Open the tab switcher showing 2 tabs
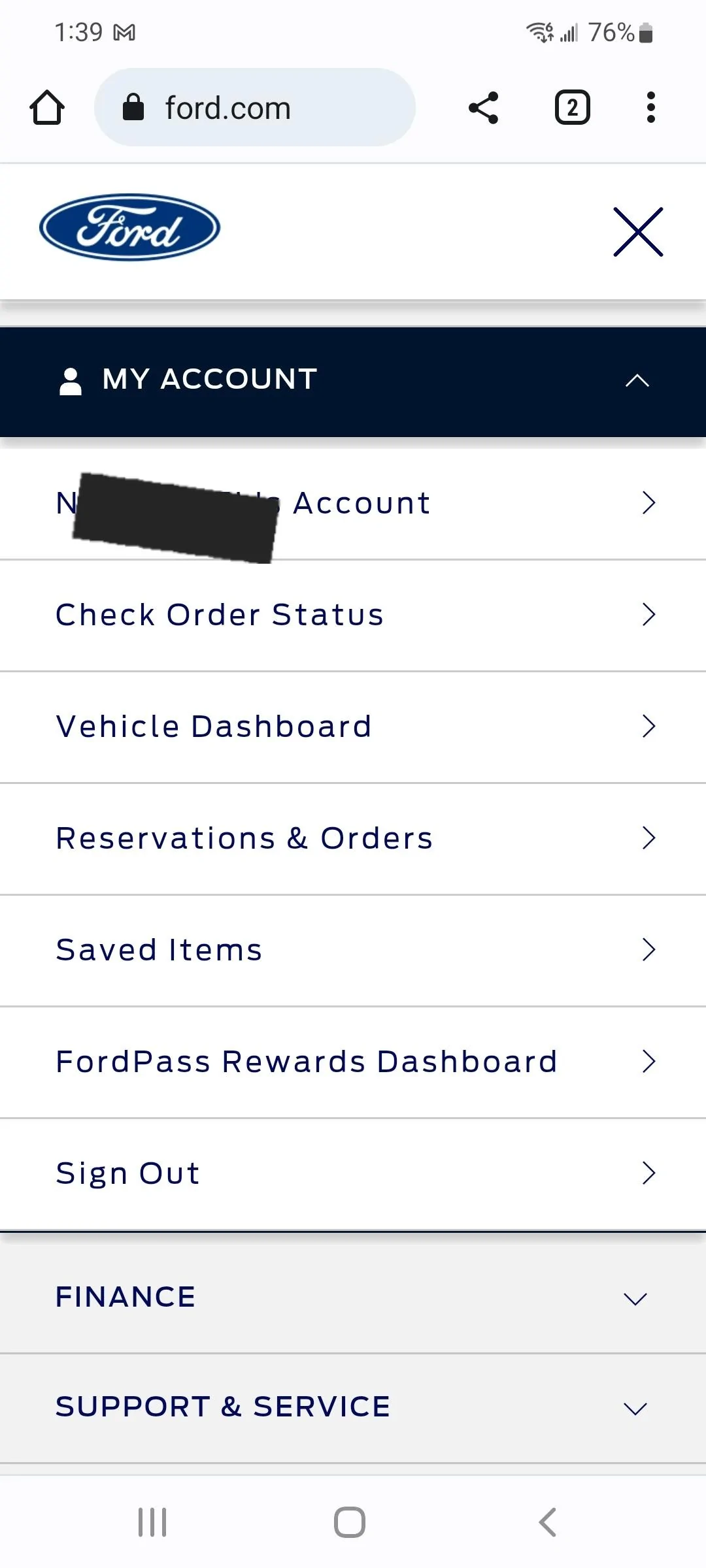 click(573, 108)
